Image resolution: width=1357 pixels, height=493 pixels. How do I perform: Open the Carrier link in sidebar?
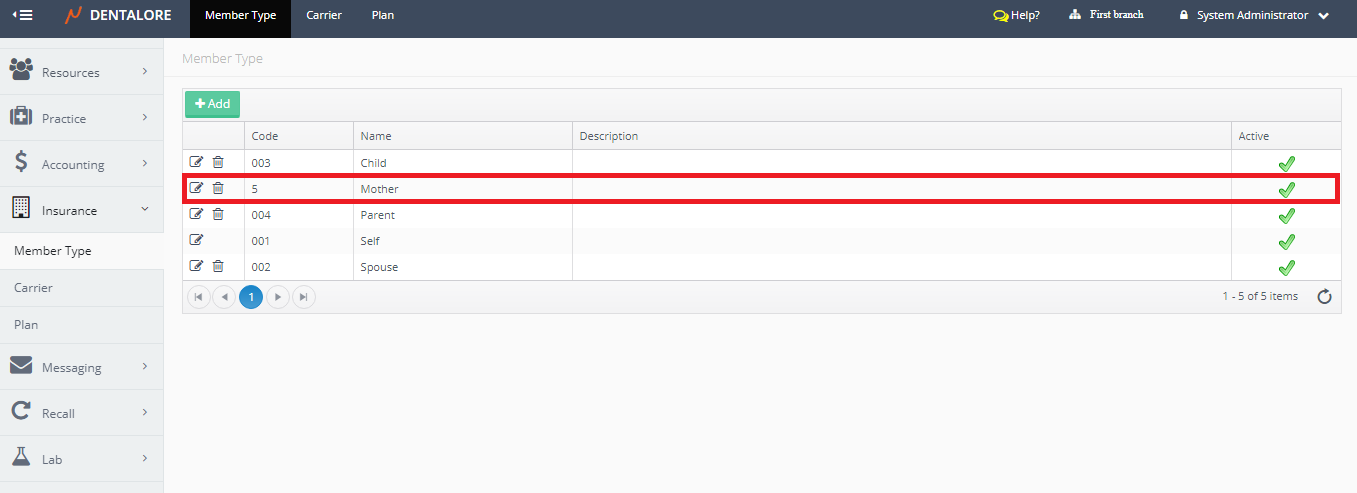pyautogui.click(x=33, y=288)
